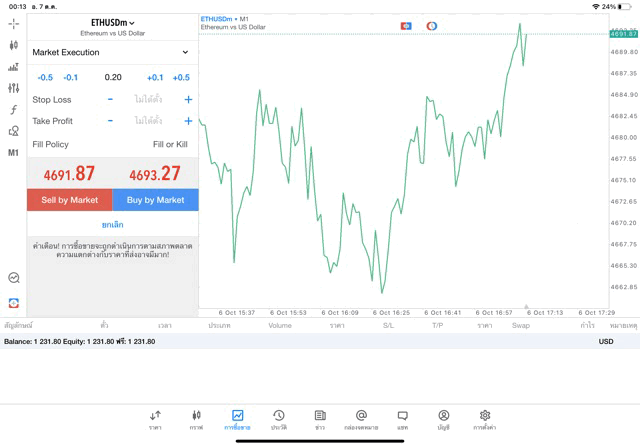Image resolution: width=640 pixels, height=447 pixels.
Task: Increase volume by +0.1
Action: tap(155, 77)
